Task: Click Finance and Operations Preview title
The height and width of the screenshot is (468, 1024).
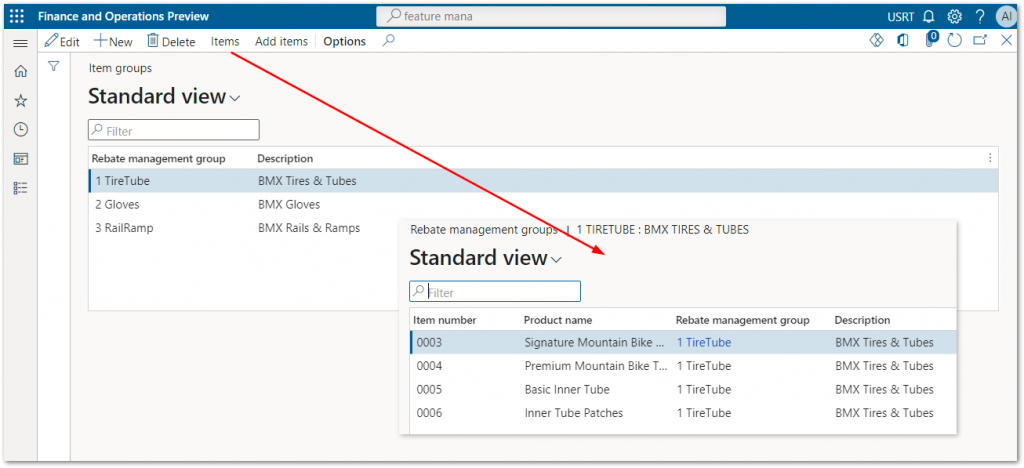Action: click(x=123, y=16)
